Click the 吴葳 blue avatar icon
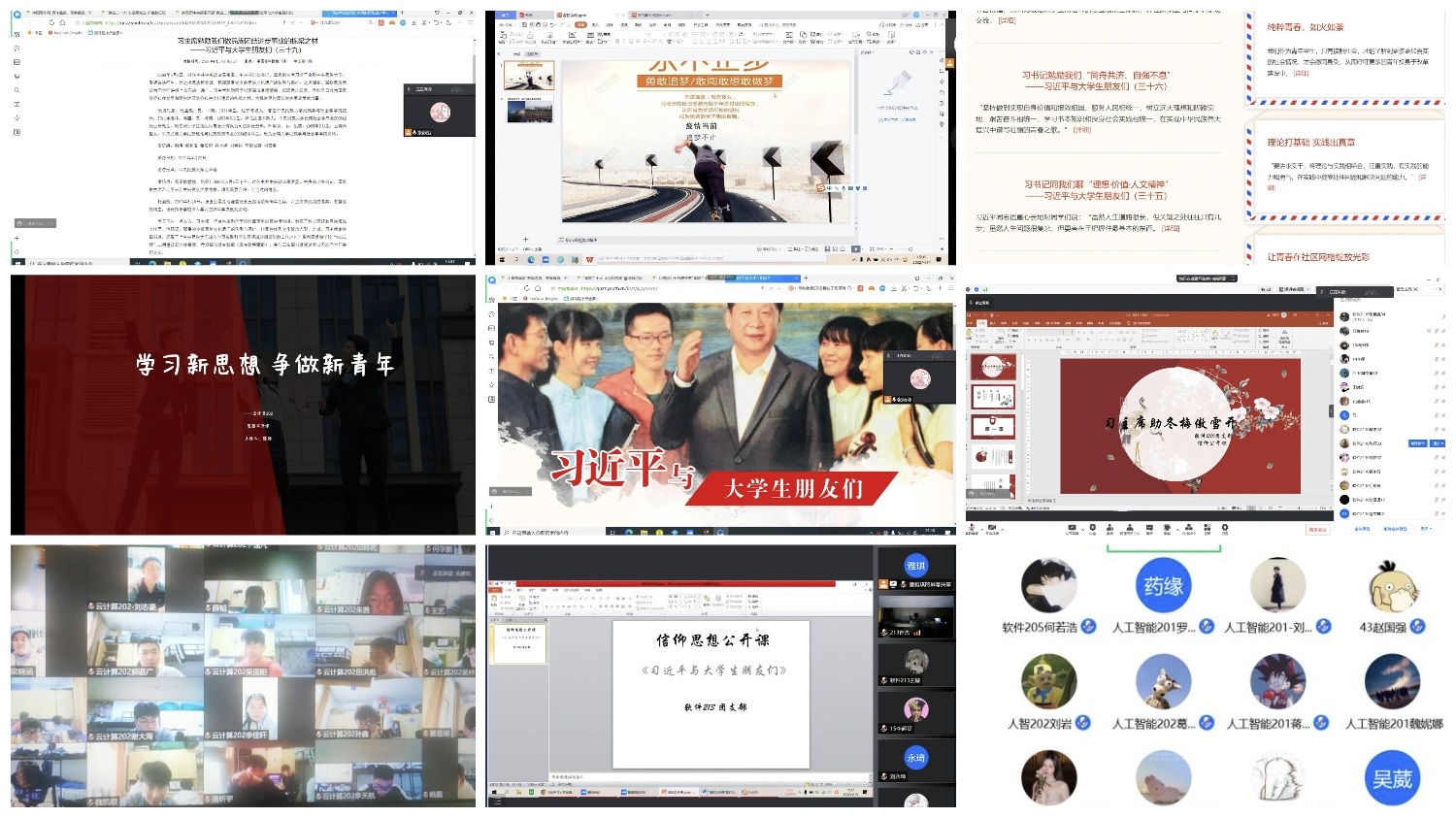This screenshot has width=1456, height=818. click(x=1392, y=778)
